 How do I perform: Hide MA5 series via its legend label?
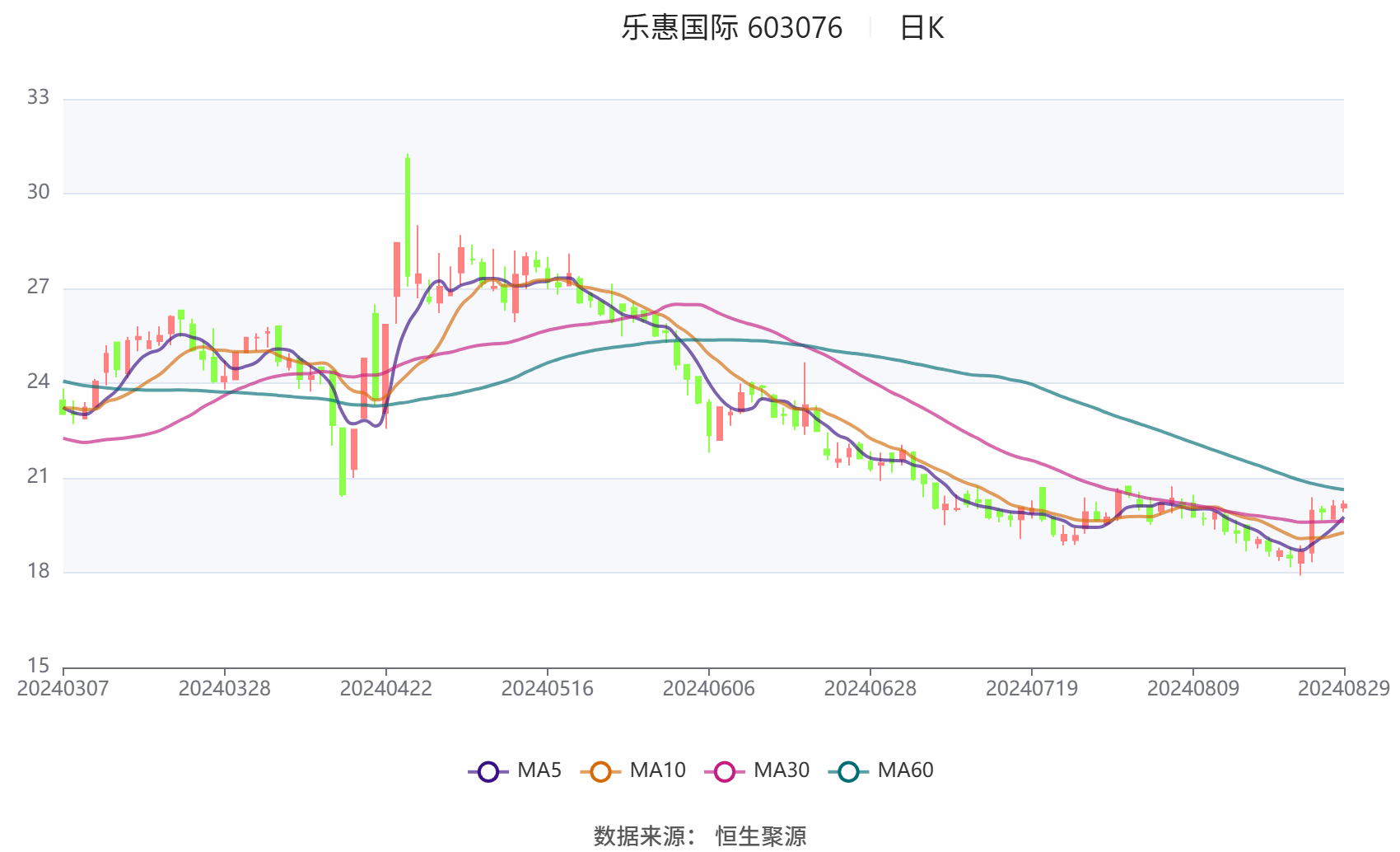coord(539,770)
